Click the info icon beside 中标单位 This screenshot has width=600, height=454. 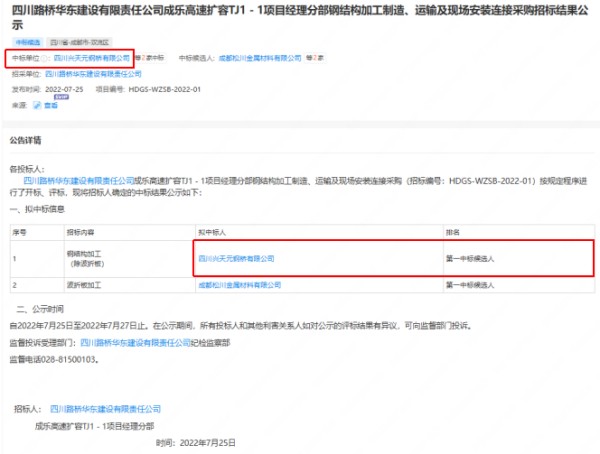click(x=44, y=58)
